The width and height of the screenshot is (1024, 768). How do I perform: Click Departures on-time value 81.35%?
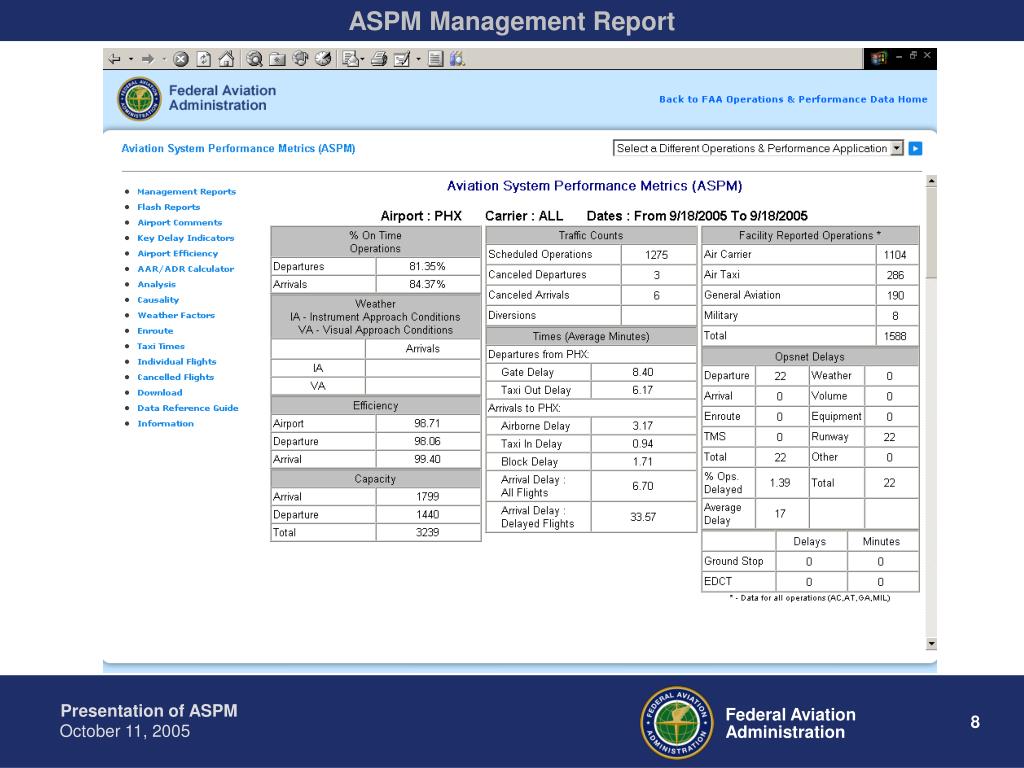[x=427, y=266]
